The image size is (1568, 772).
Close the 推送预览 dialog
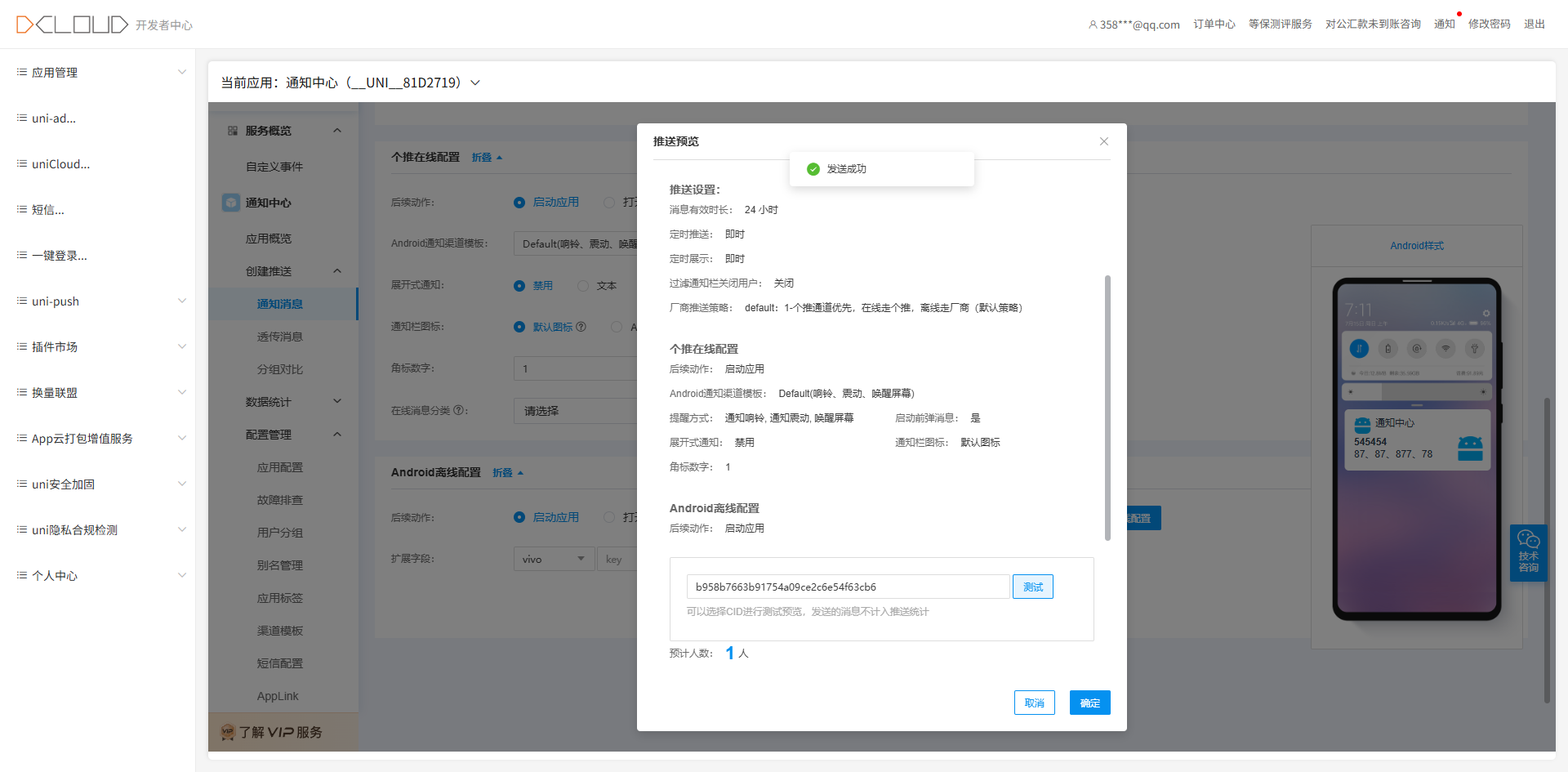tap(1104, 141)
